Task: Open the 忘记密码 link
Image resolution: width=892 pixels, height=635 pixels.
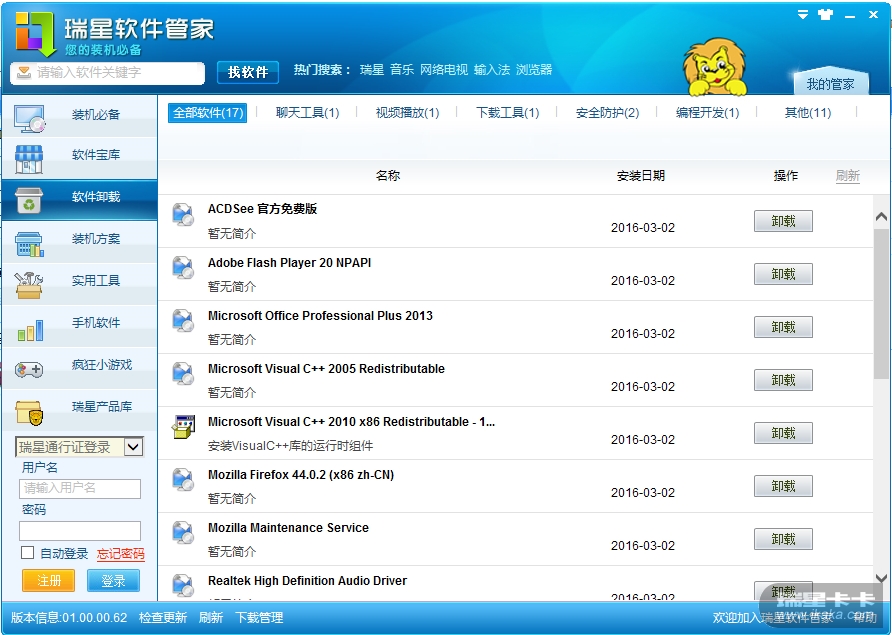Action: point(121,554)
